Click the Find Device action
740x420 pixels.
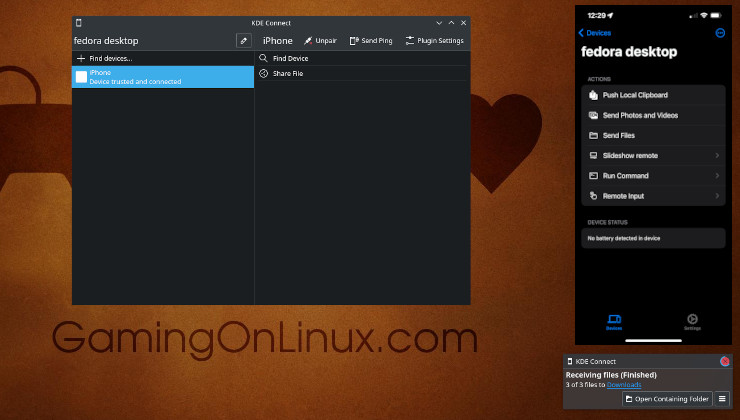point(362,59)
